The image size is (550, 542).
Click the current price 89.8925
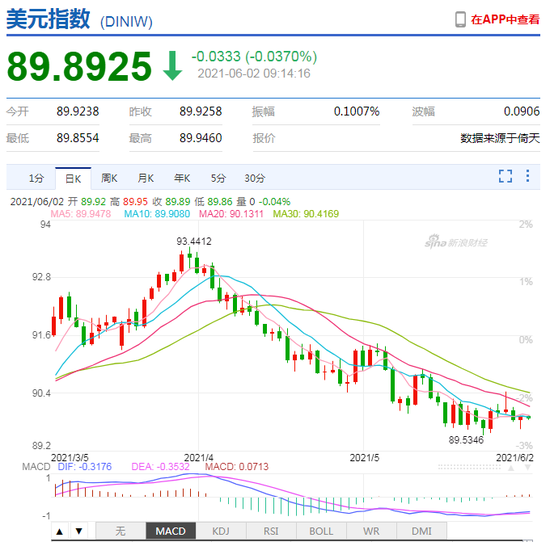(x=79, y=66)
